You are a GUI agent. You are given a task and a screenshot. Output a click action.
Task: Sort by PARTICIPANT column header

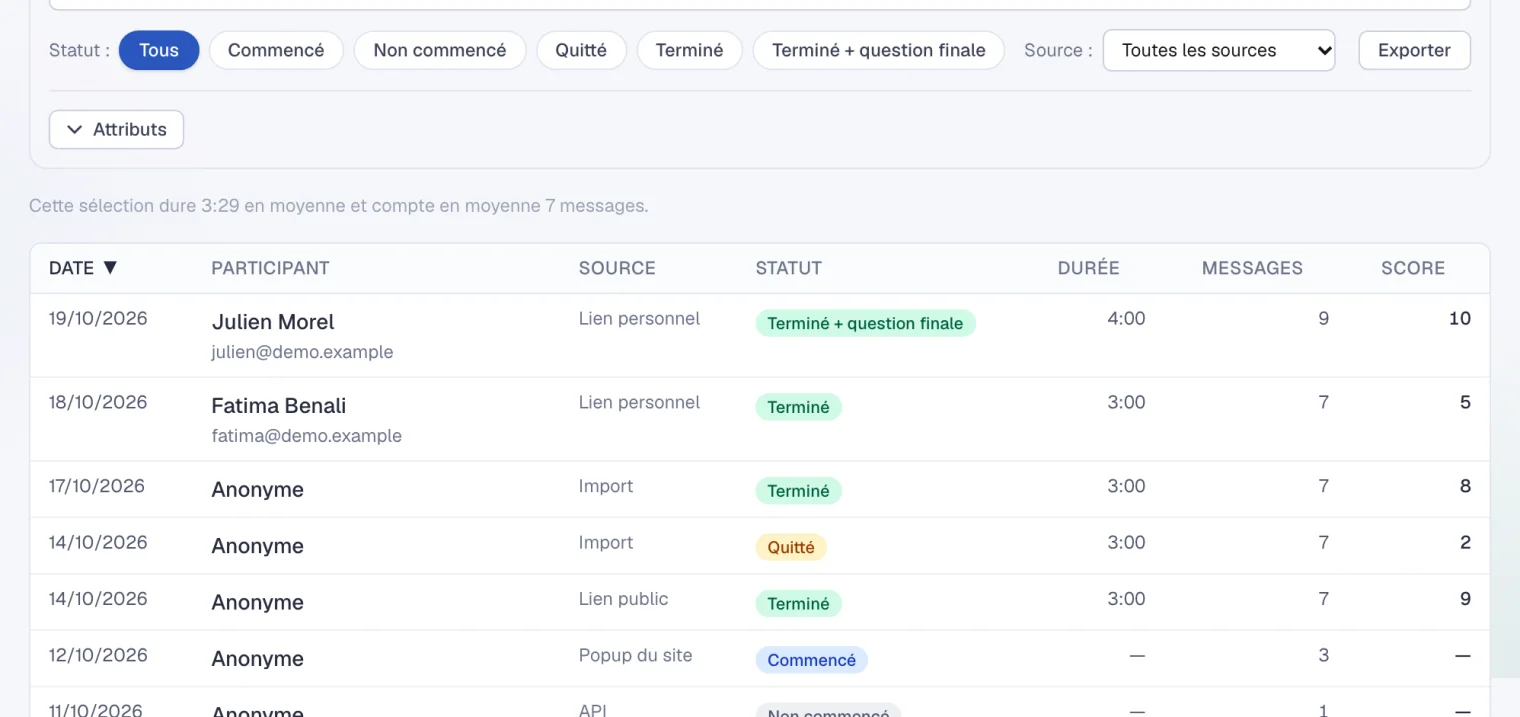click(x=270, y=268)
